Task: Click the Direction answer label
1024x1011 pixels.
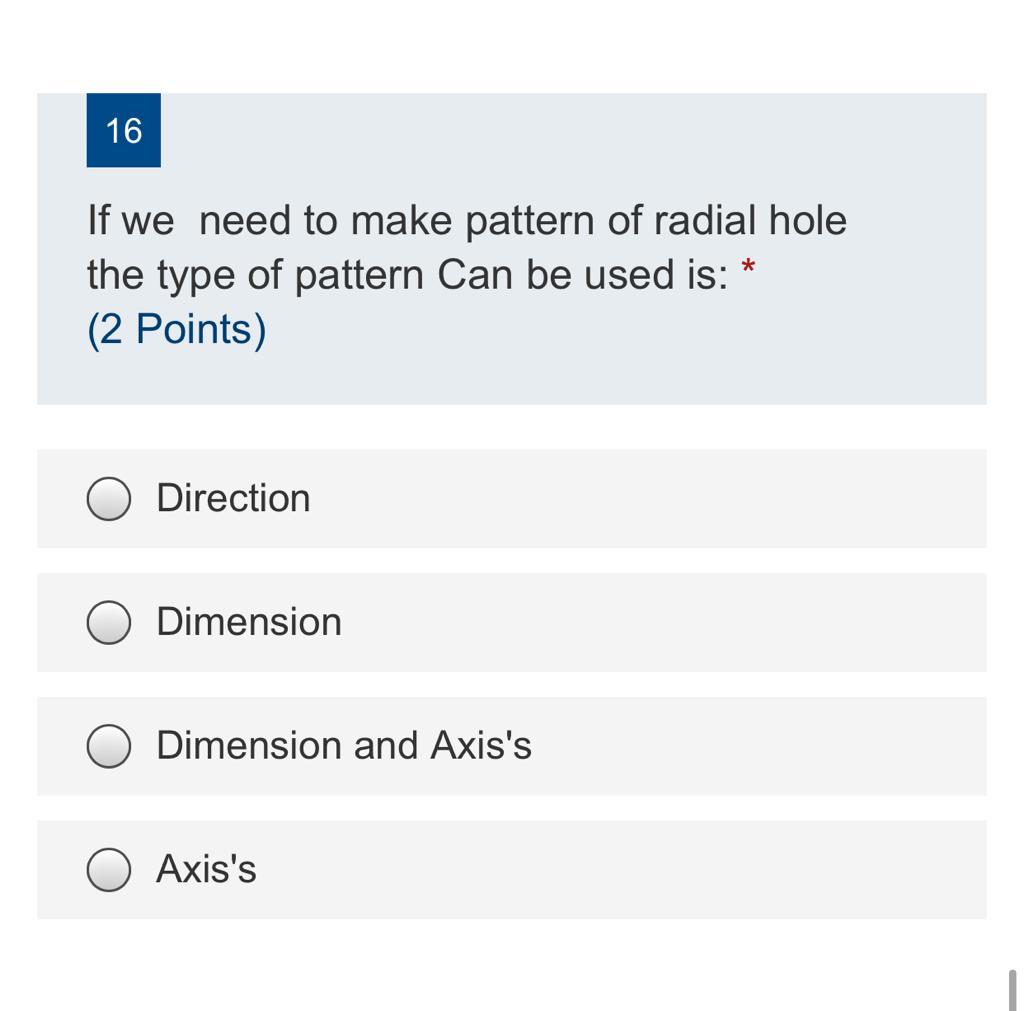Action: 233,498
